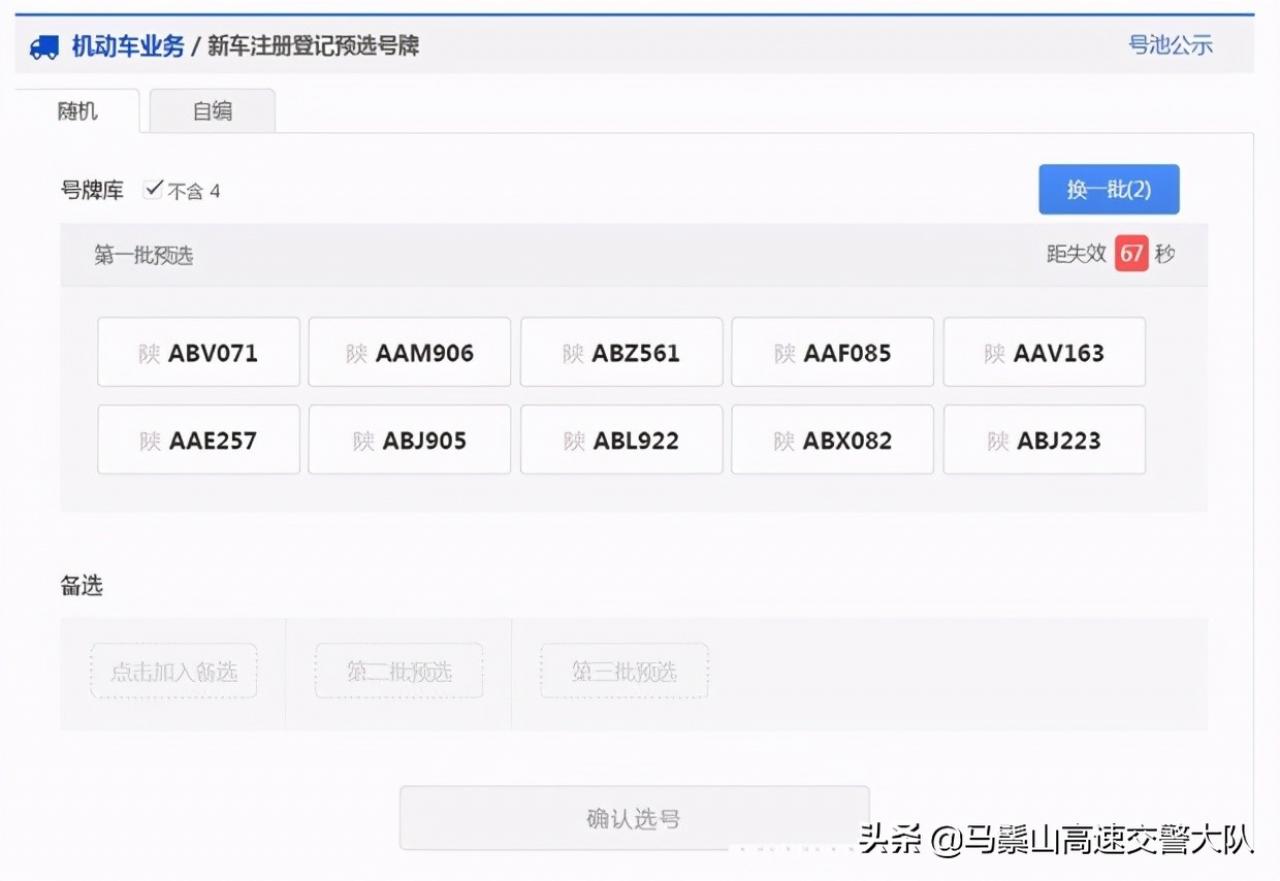Screen dimensions: 1280x881
Task: Select plate 陕AAF085
Action: point(833,351)
